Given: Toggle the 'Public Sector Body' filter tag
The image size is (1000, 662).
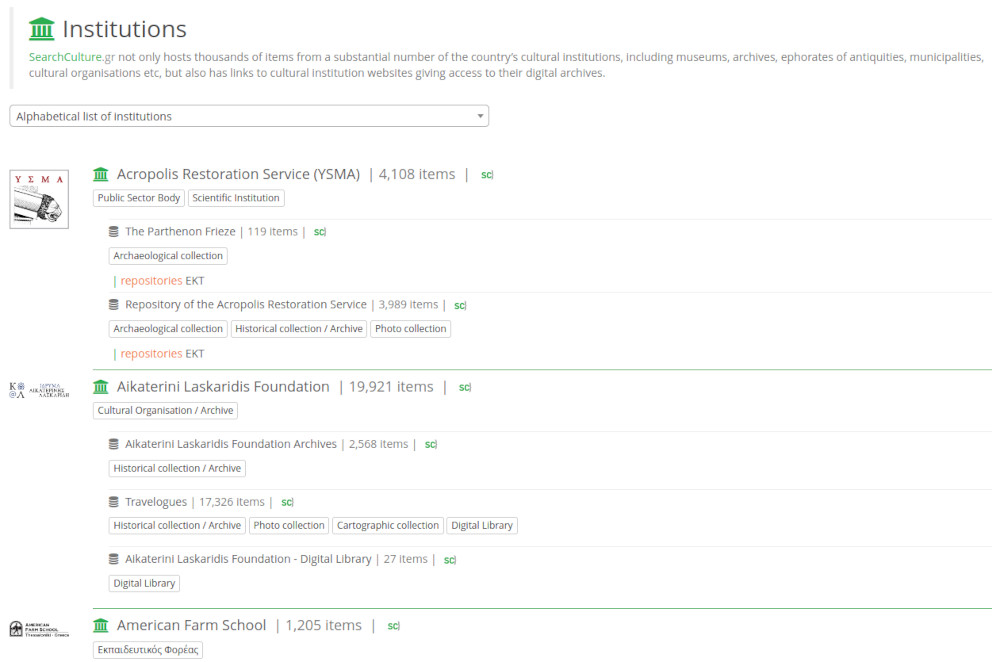Looking at the screenshot, I should [x=138, y=197].
